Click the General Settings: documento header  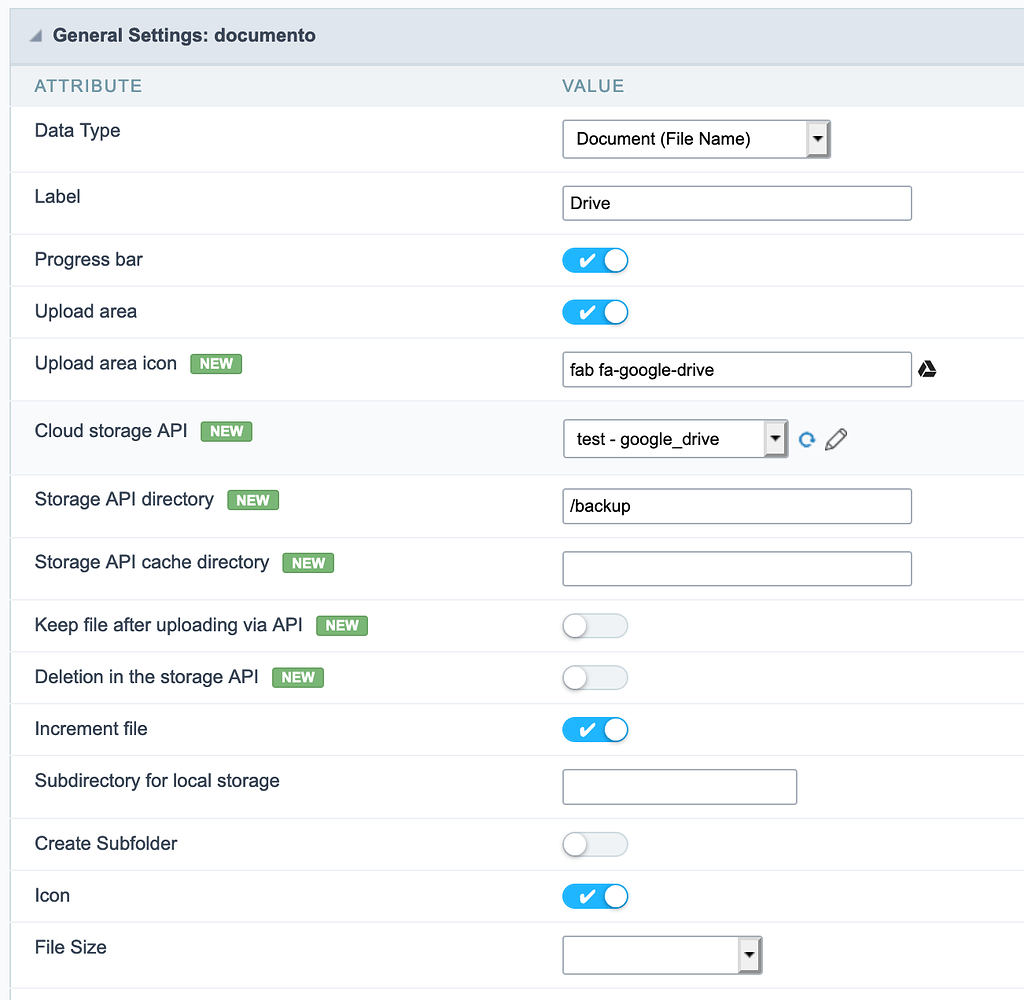tap(184, 36)
